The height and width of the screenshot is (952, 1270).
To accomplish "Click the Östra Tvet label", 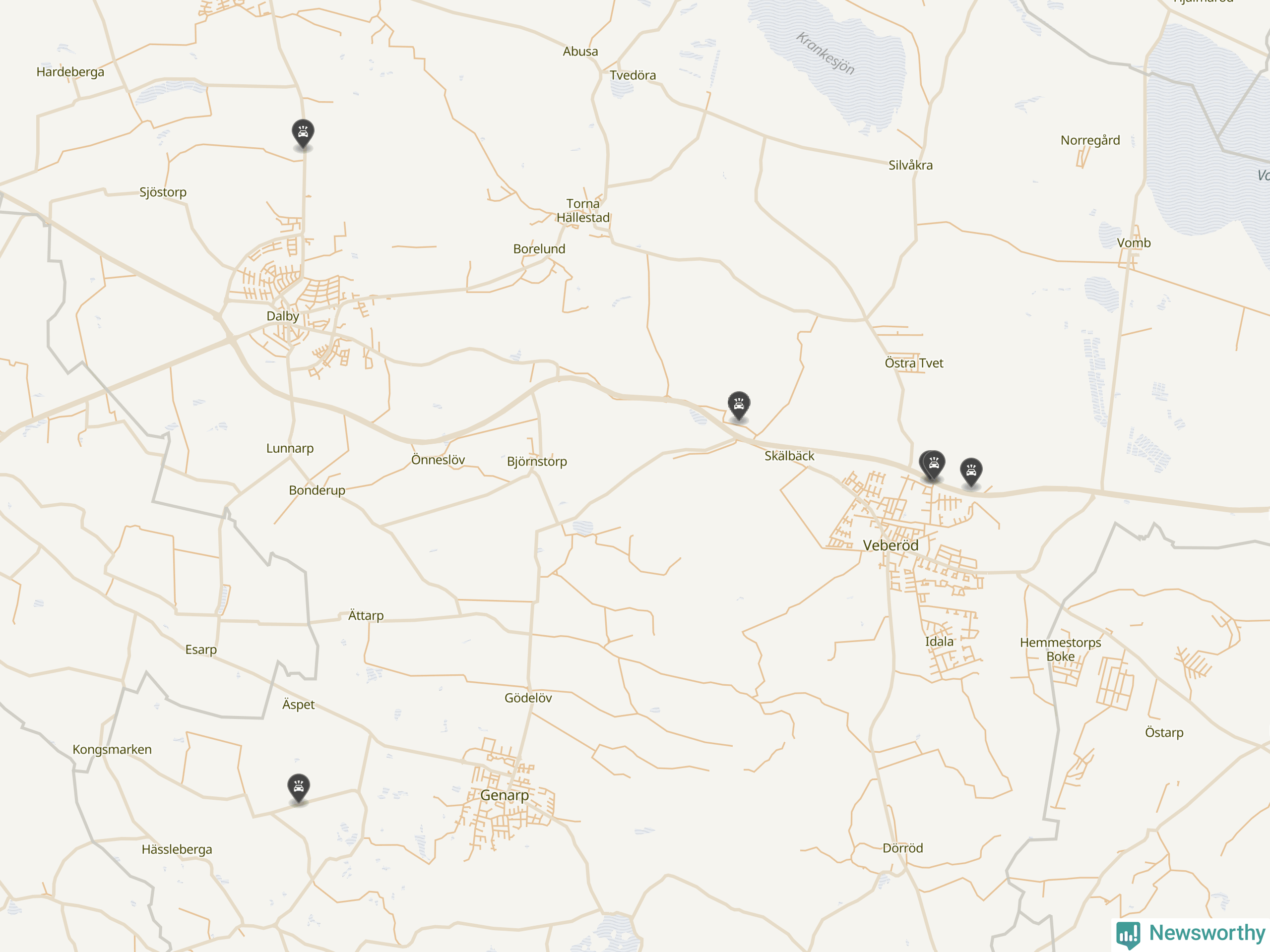I will click(x=913, y=363).
